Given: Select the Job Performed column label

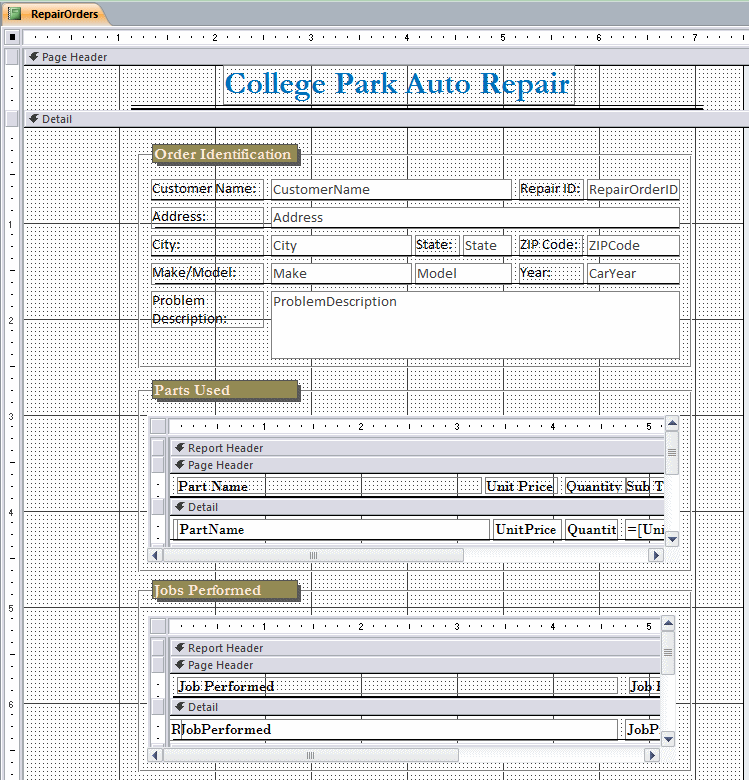Looking at the screenshot, I should [x=397, y=686].
